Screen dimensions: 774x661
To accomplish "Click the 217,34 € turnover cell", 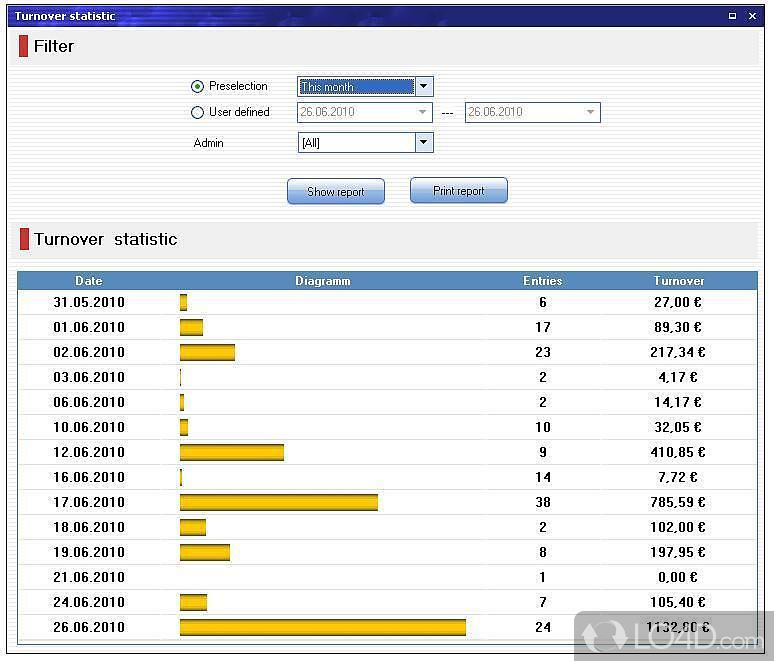I will pyautogui.click(x=678, y=352).
